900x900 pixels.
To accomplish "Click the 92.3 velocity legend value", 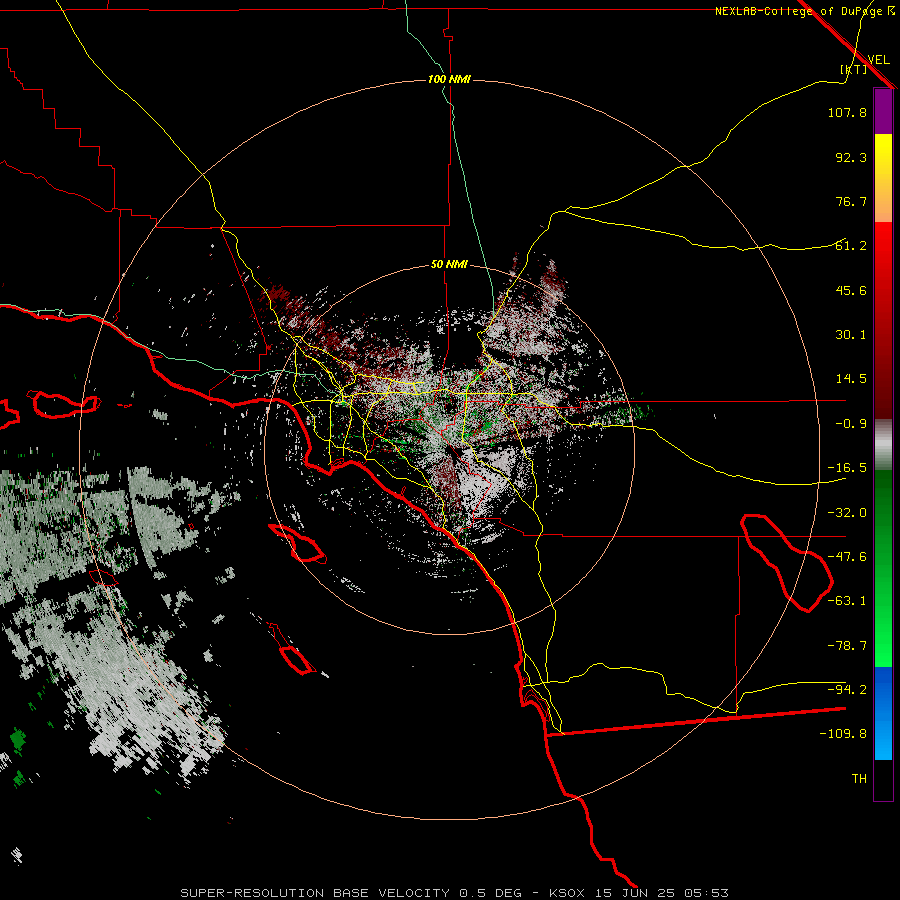I will click(851, 157).
